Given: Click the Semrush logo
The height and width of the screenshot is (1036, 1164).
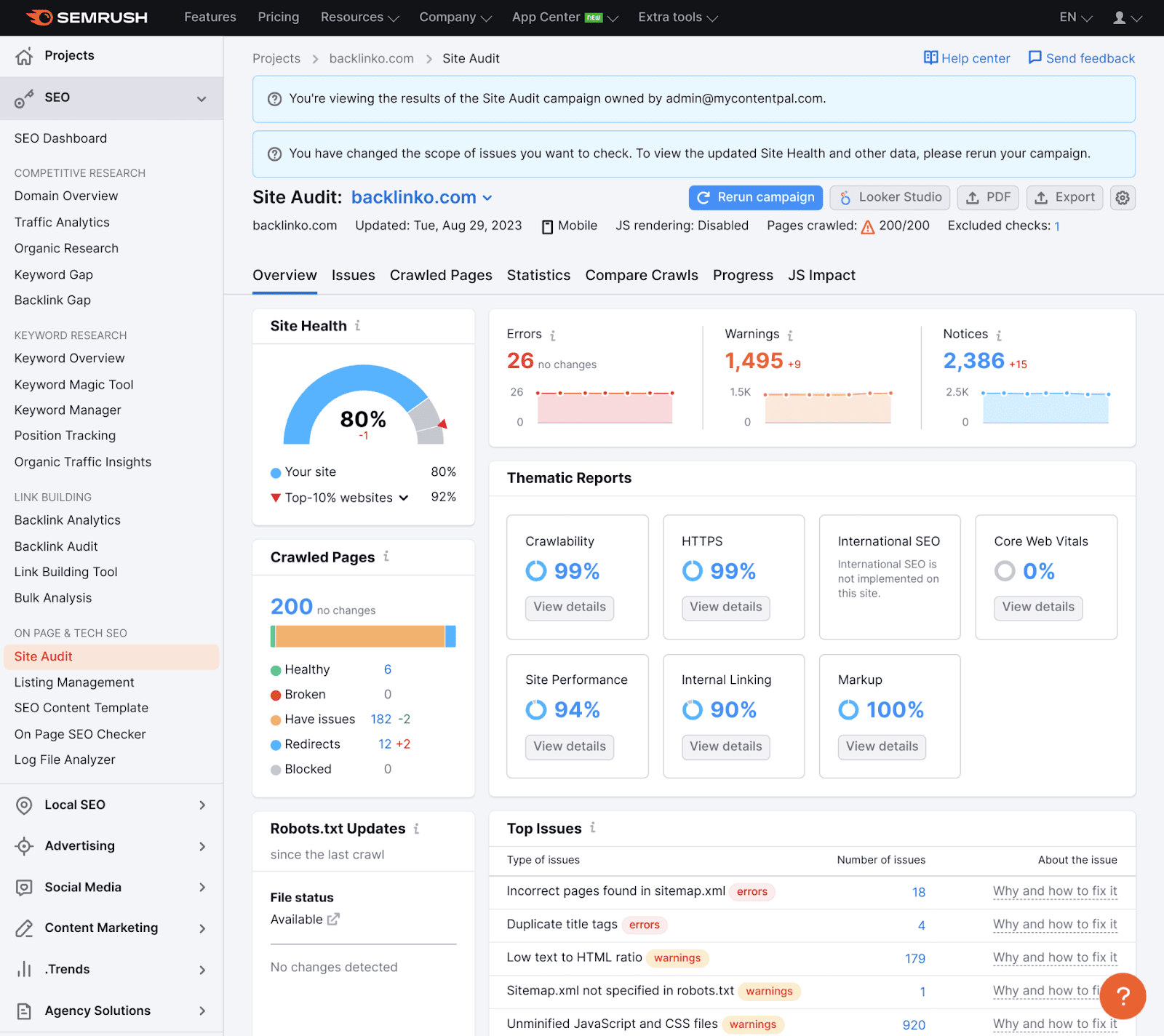Looking at the screenshot, I should 87,17.
